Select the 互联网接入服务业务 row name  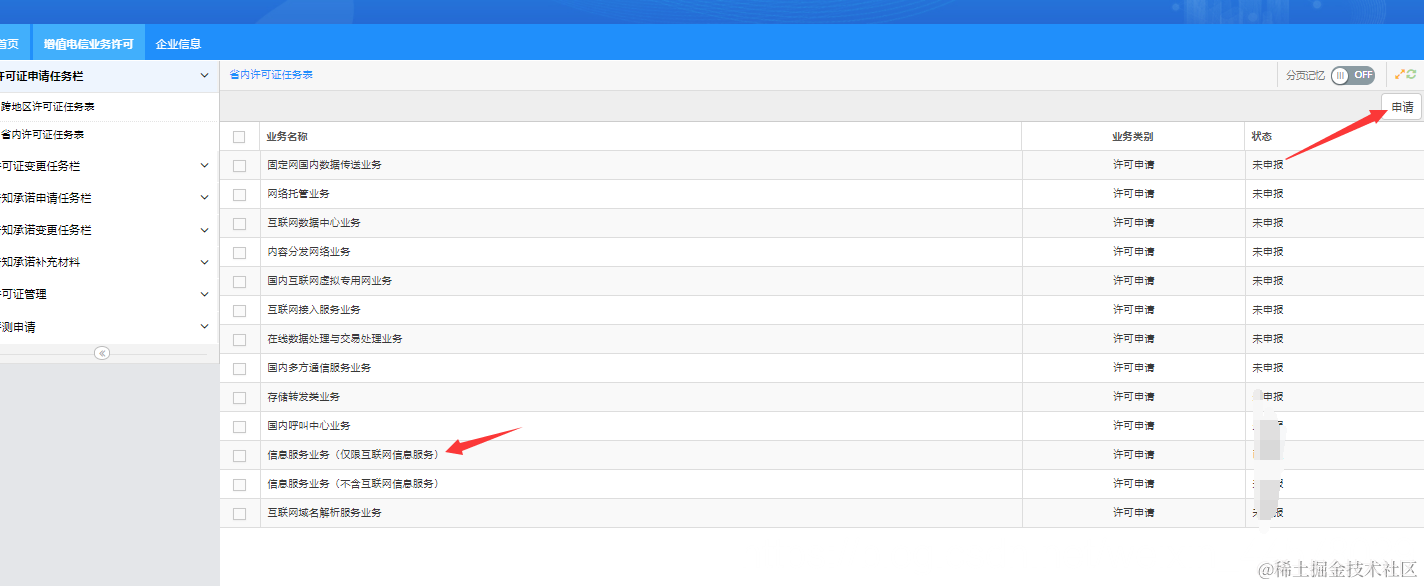314,310
